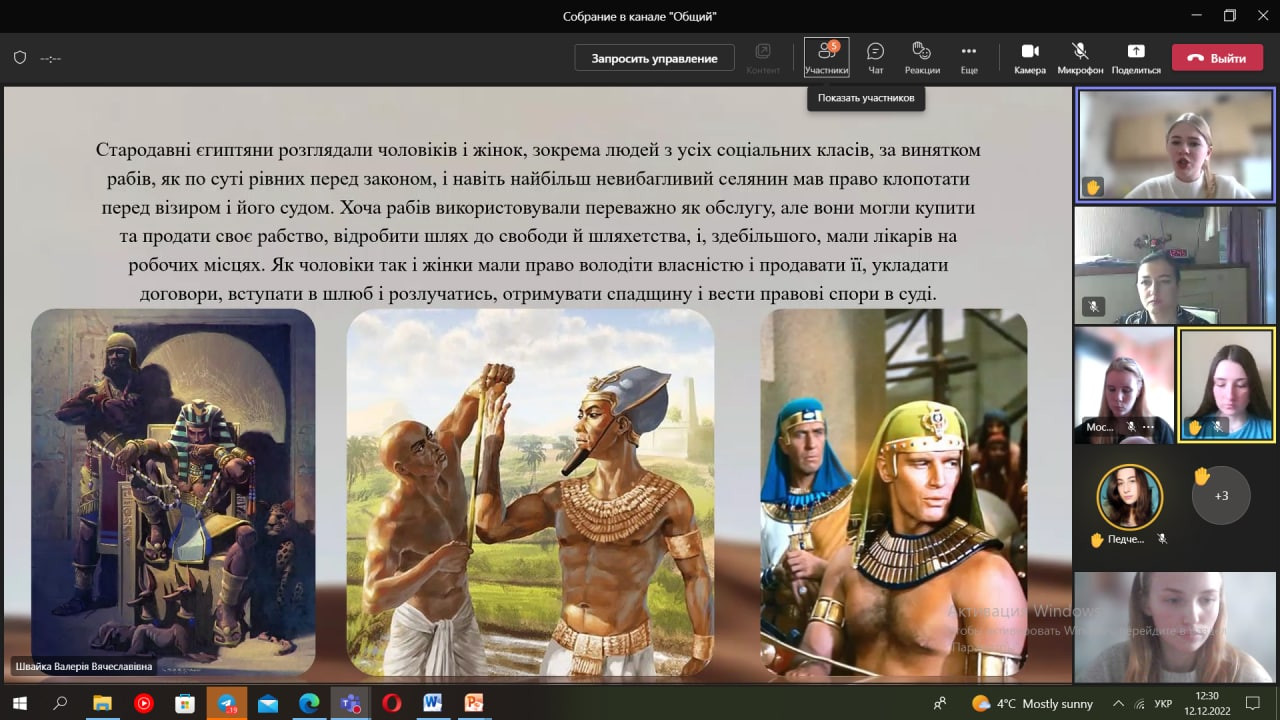The width and height of the screenshot is (1280, 720).
Task: Open the clock showing 12:30 12.12.2022
Action: (1207, 703)
